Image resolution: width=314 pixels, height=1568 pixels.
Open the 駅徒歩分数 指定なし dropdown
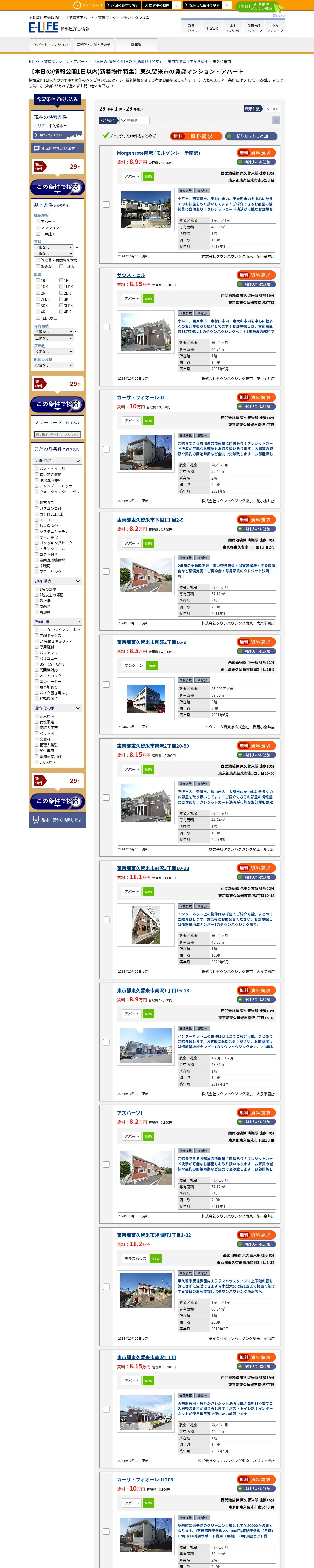tap(54, 365)
